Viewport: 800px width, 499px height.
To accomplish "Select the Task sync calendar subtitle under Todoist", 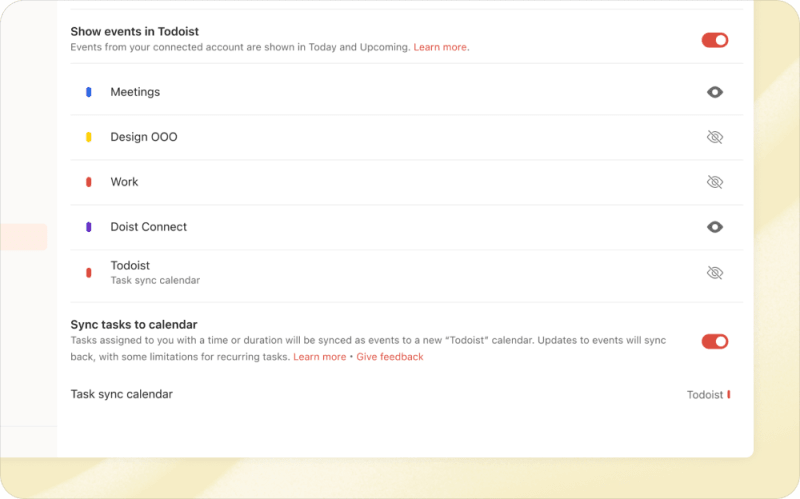I will coord(155,280).
